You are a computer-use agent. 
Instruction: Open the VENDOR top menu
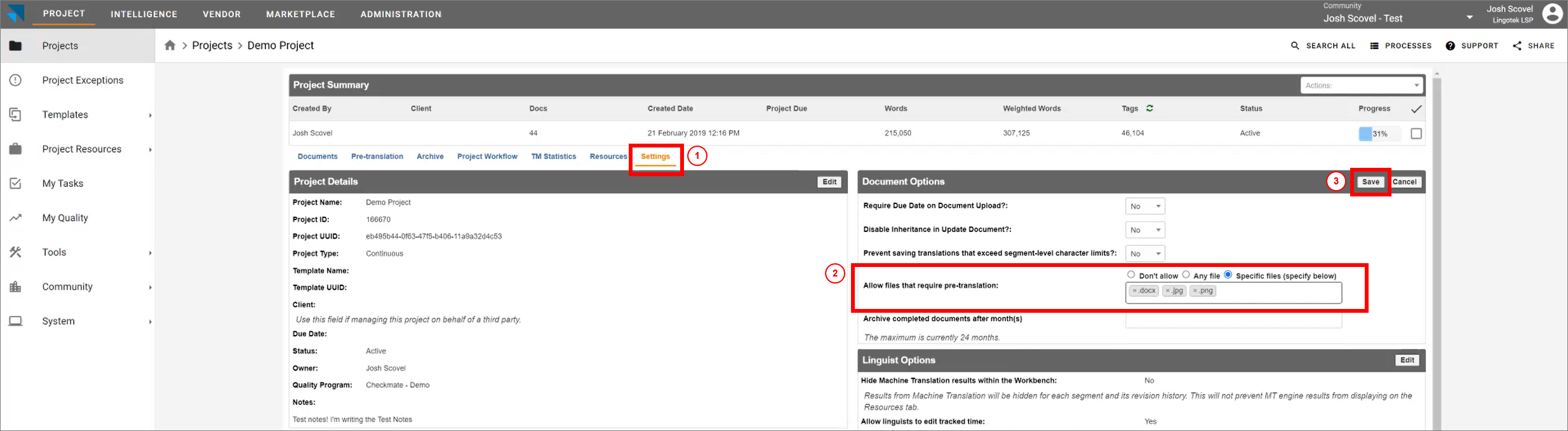point(222,14)
